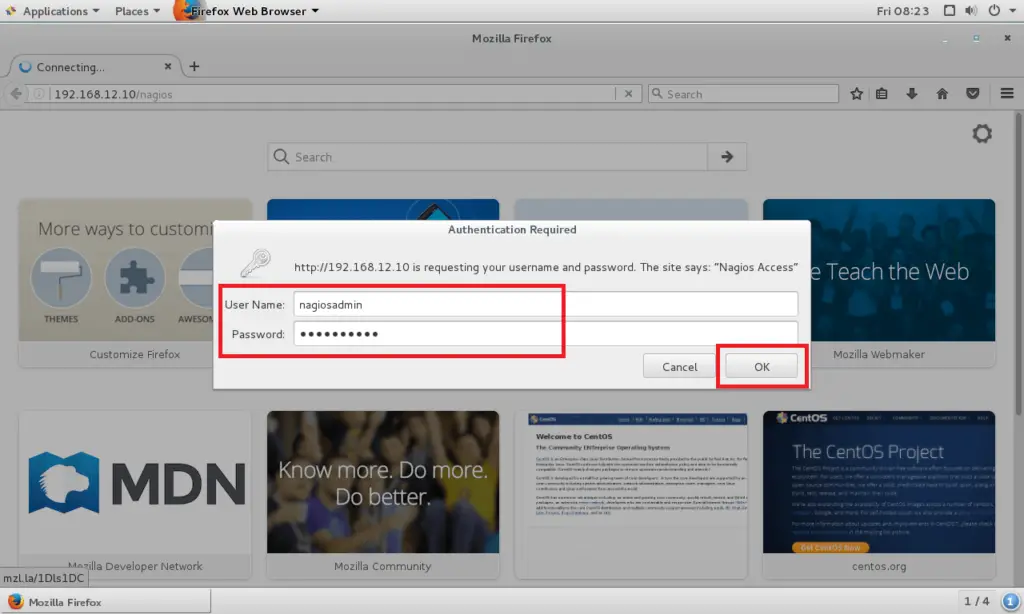Select the Connecting tab

pyautogui.click(x=94, y=67)
